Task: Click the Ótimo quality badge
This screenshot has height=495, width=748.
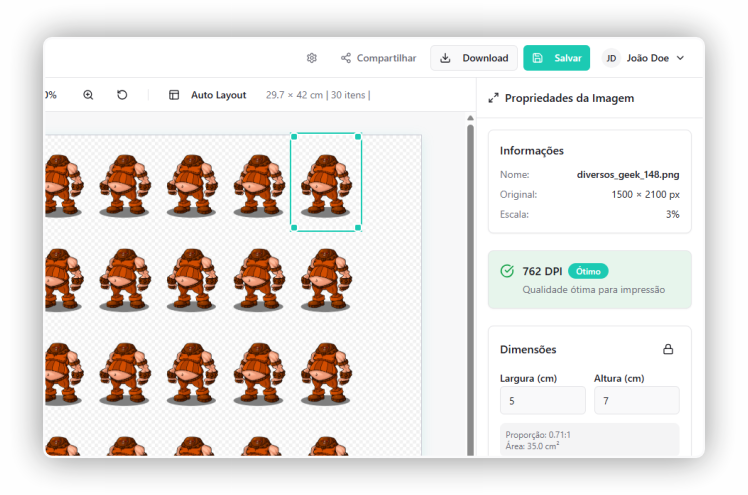Action: [588, 271]
